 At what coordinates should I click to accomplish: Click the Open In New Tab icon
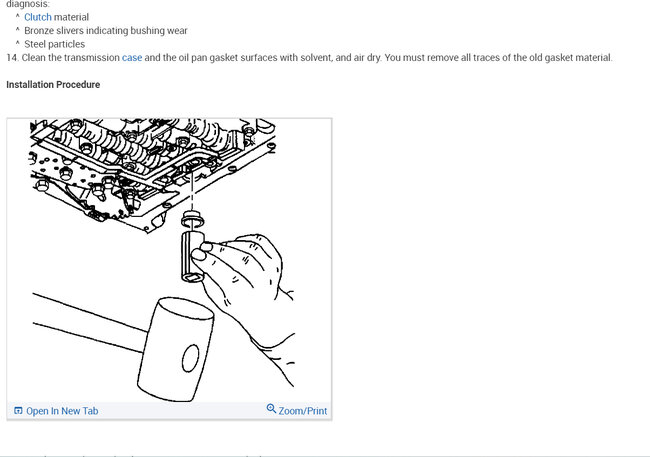pyautogui.click(x=18, y=411)
